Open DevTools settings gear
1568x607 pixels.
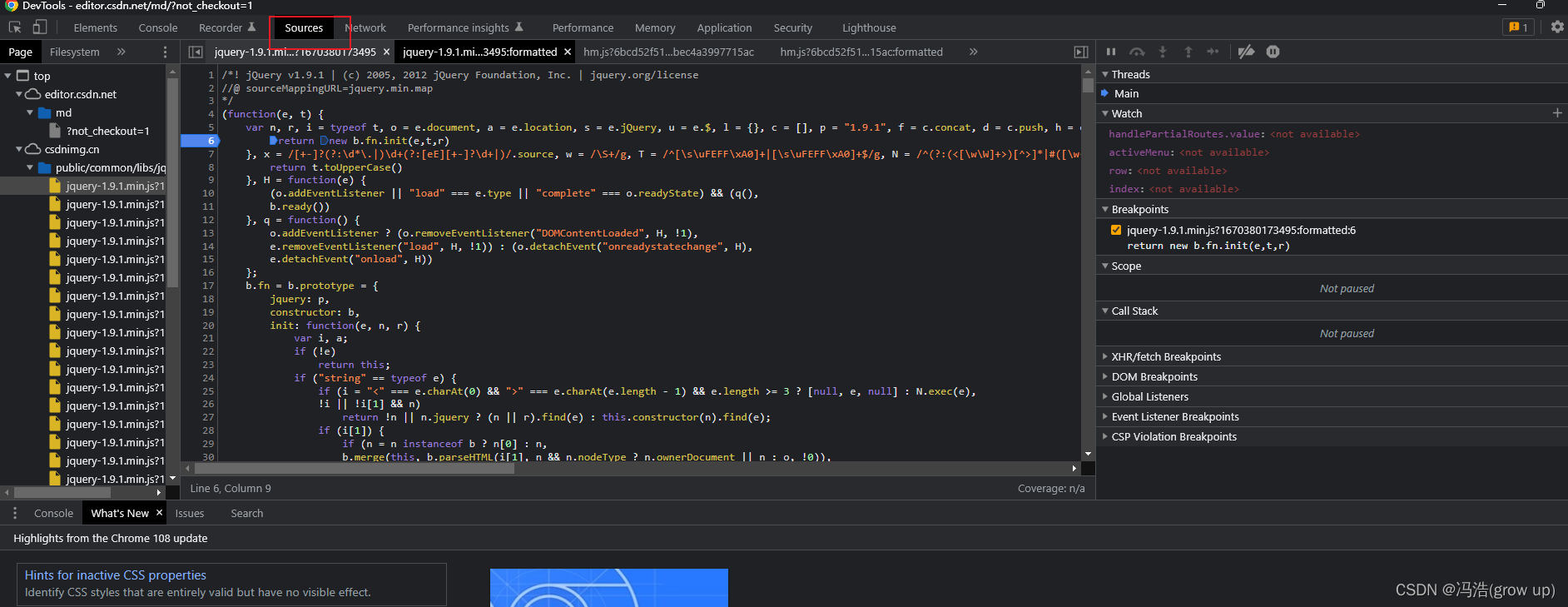point(1557,27)
